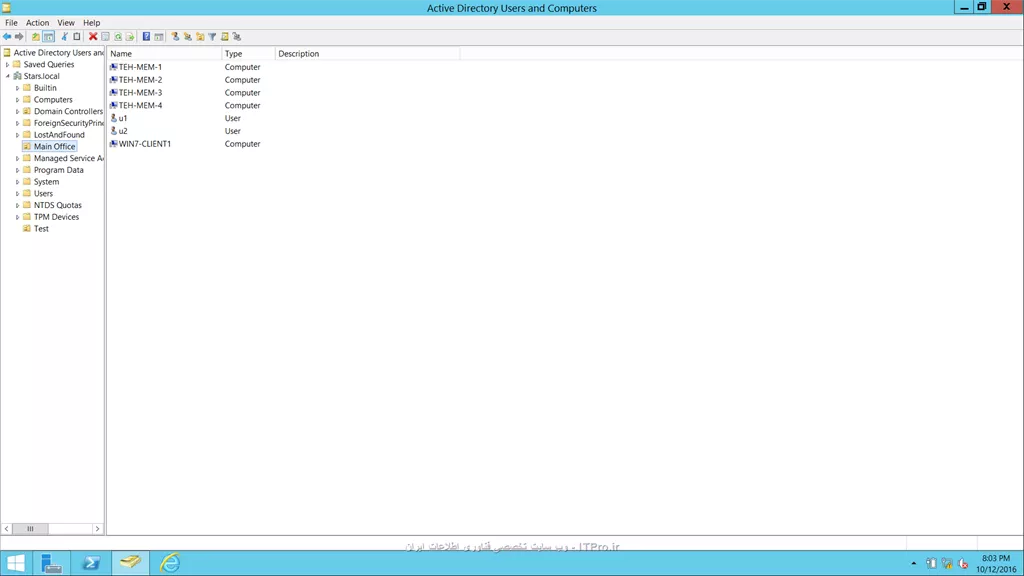The height and width of the screenshot is (576, 1024).
Task: Click the Export List toolbar icon
Action: click(x=129, y=37)
